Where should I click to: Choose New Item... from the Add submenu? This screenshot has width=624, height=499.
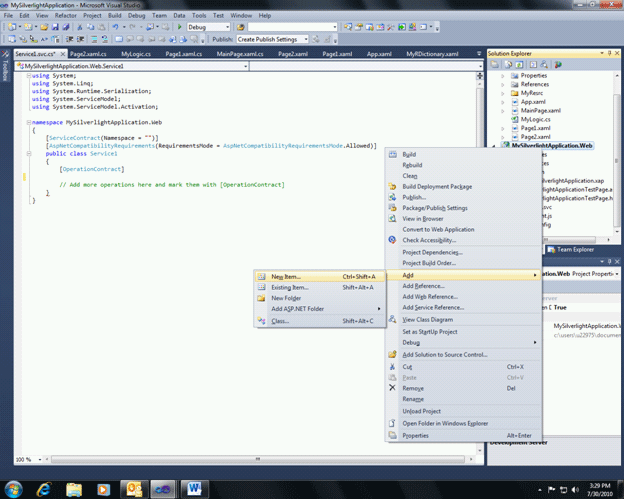pos(286,277)
